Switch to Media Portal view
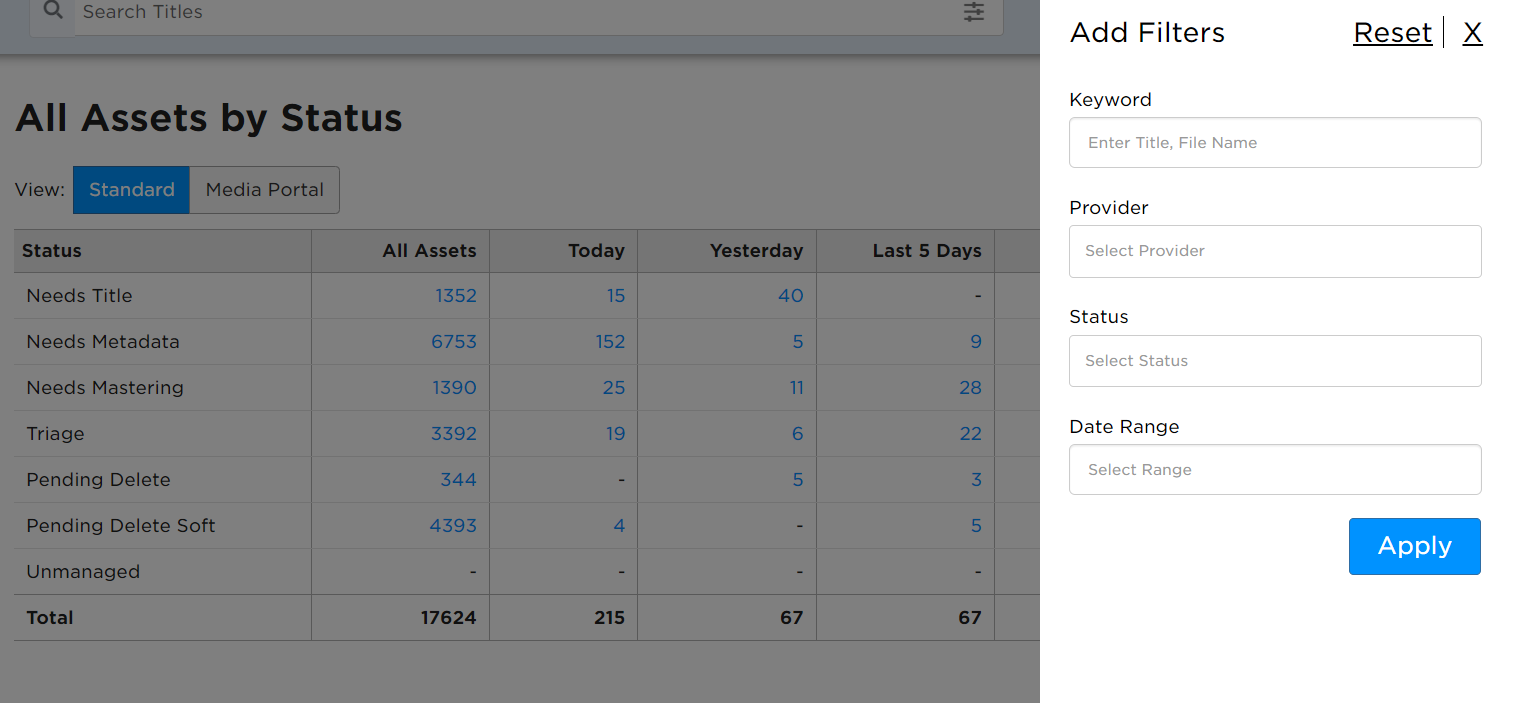This screenshot has width=1514, height=703. pos(265,190)
